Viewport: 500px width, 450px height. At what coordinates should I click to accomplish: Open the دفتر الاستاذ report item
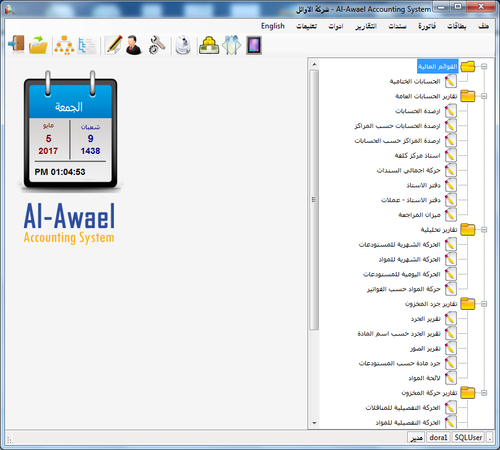click(423, 185)
